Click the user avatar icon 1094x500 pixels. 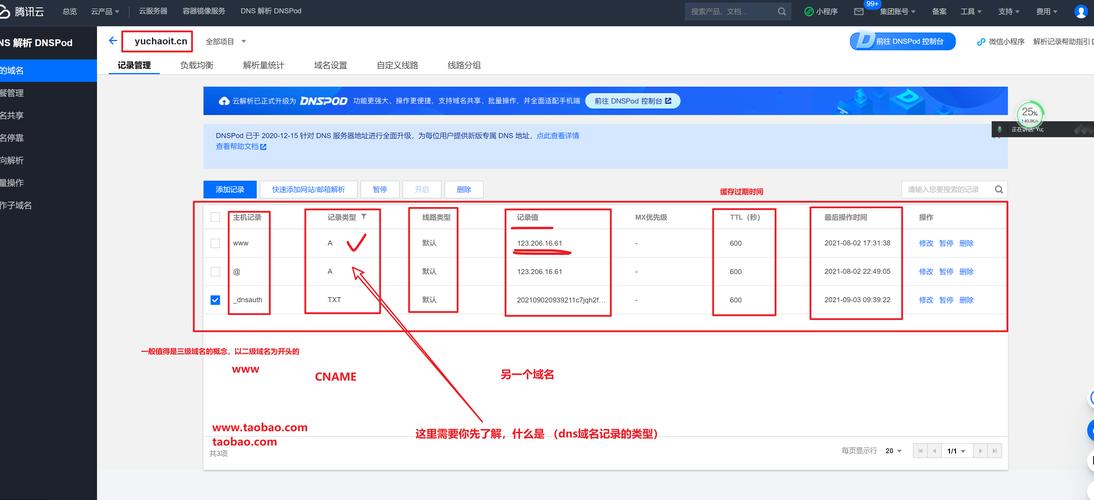(x=1082, y=11)
